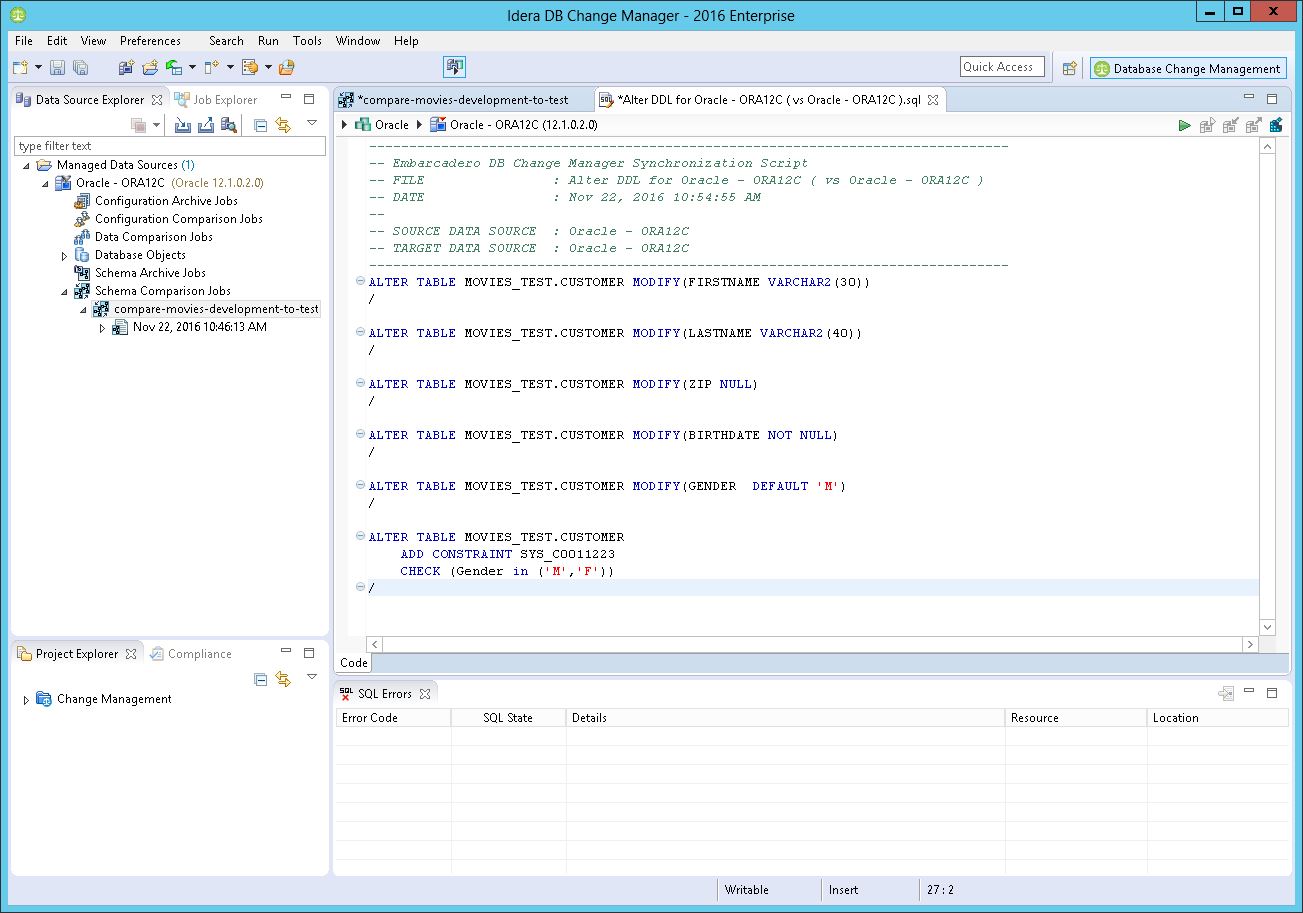Switch to Compliance tab

click(x=191, y=654)
